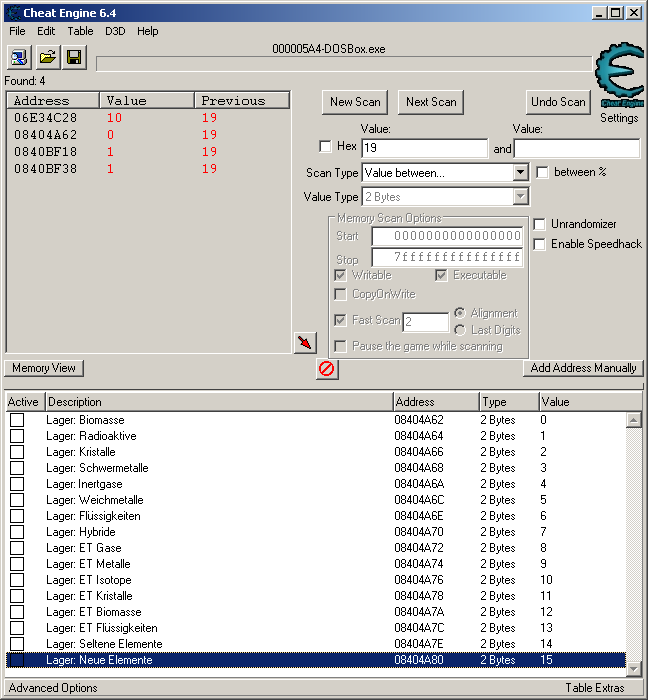The width and height of the screenshot is (648, 700).
Task: Save the cheat table floppy icon
Action: 74,57
